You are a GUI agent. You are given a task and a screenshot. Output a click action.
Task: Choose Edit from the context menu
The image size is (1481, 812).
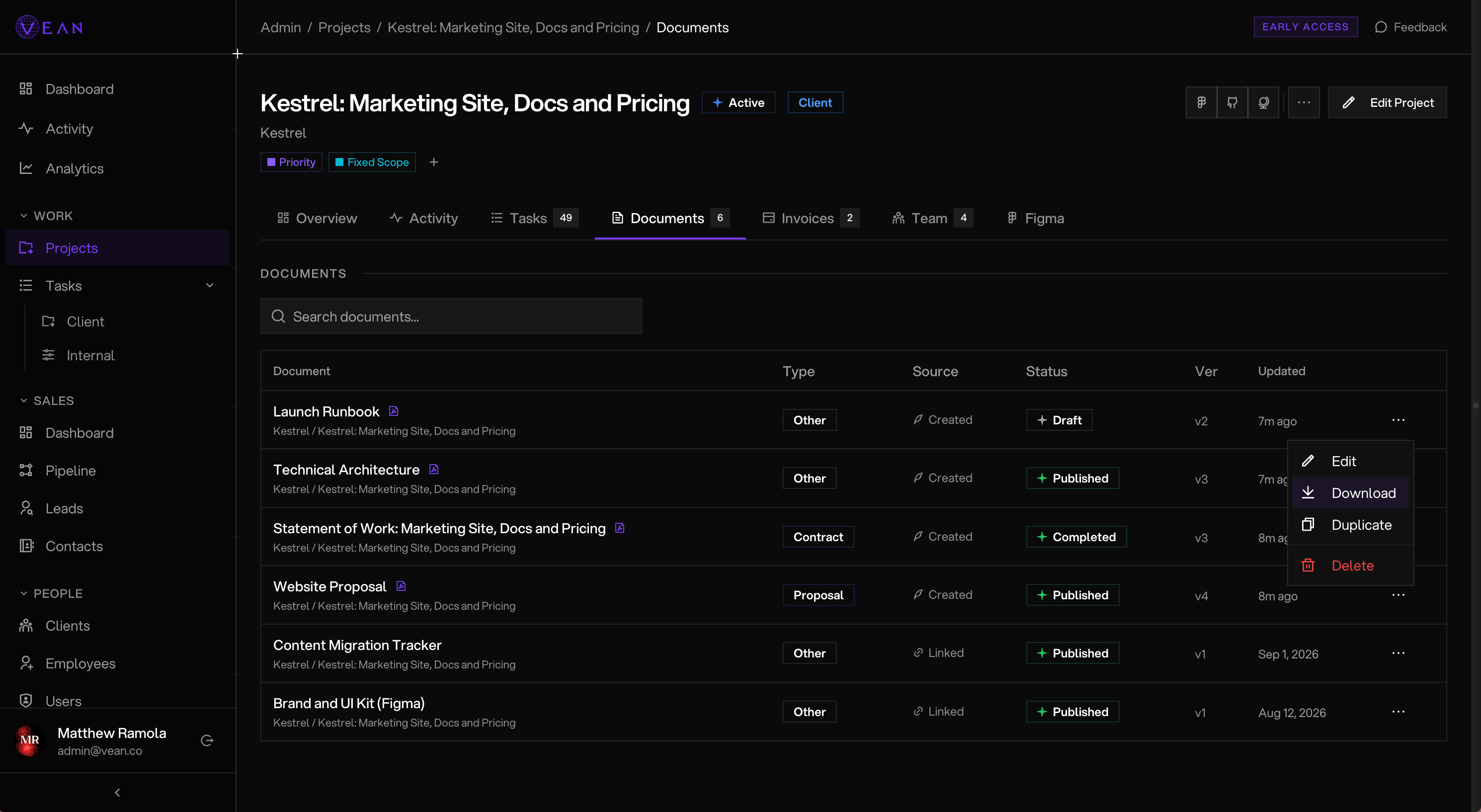pyautogui.click(x=1350, y=461)
